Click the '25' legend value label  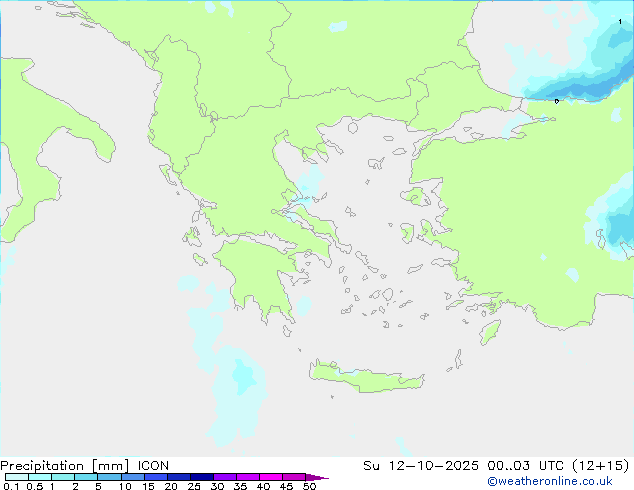pyautogui.click(x=194, y=486)
